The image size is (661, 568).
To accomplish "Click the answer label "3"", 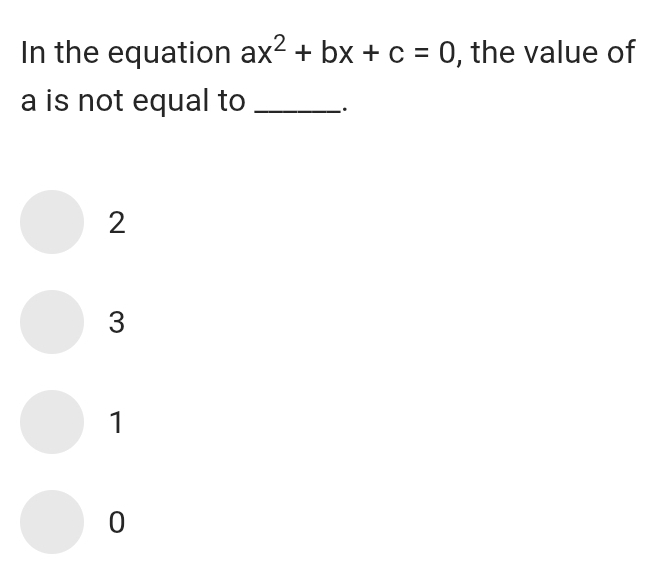I will pyautogui.click(x=116, y=323).
